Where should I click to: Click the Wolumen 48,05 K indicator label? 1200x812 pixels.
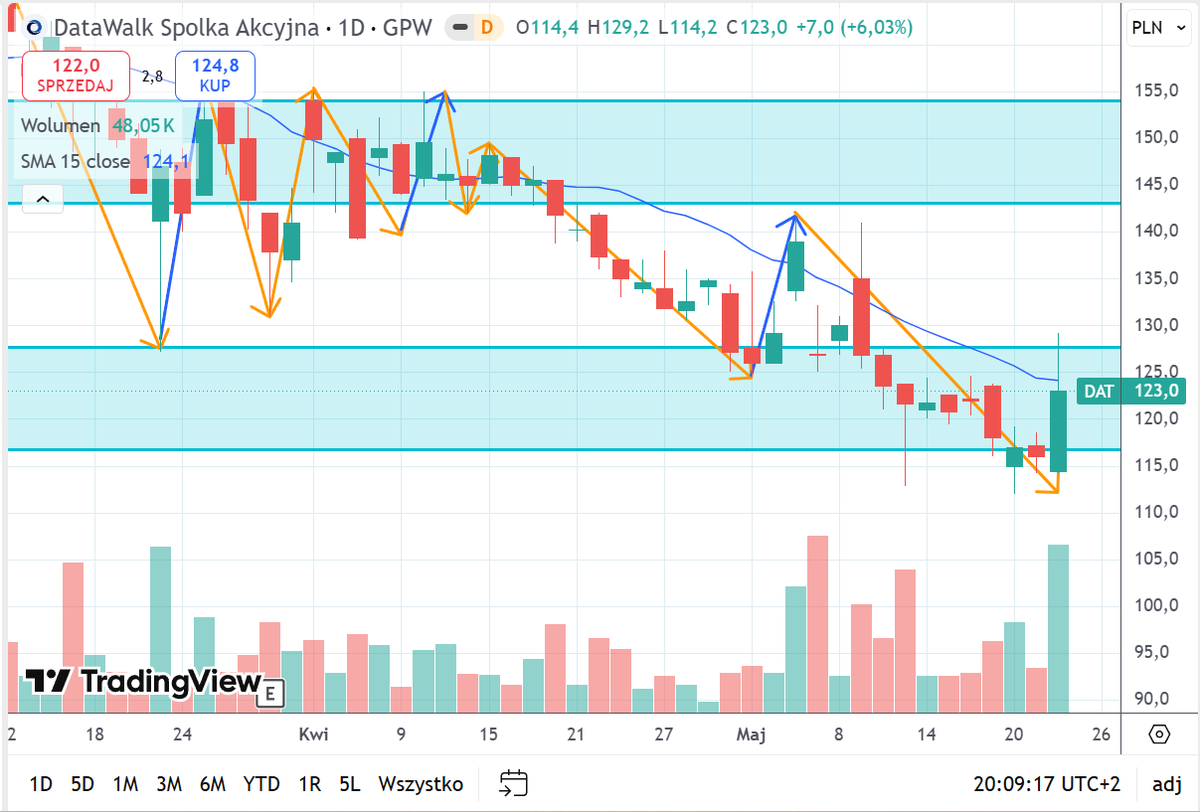[98, 126]
